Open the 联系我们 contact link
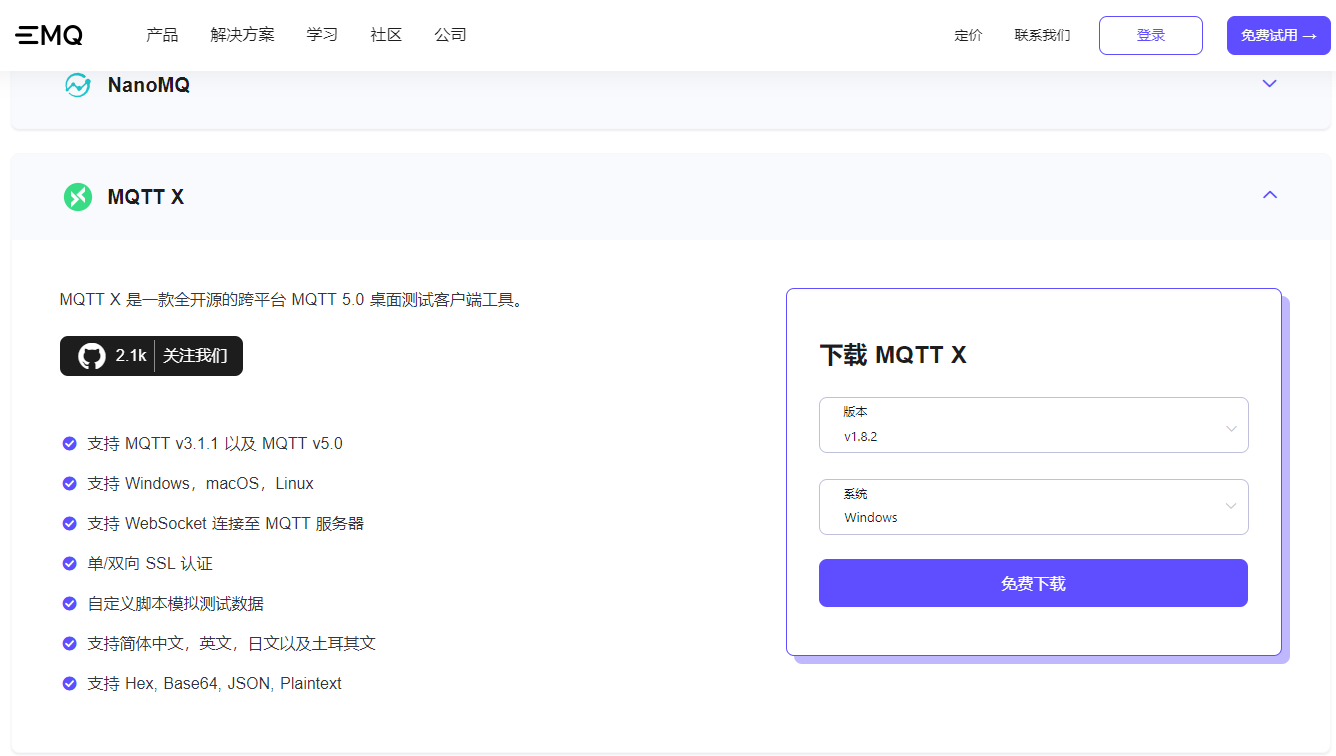1336x756 pixels. [1042, 35]
